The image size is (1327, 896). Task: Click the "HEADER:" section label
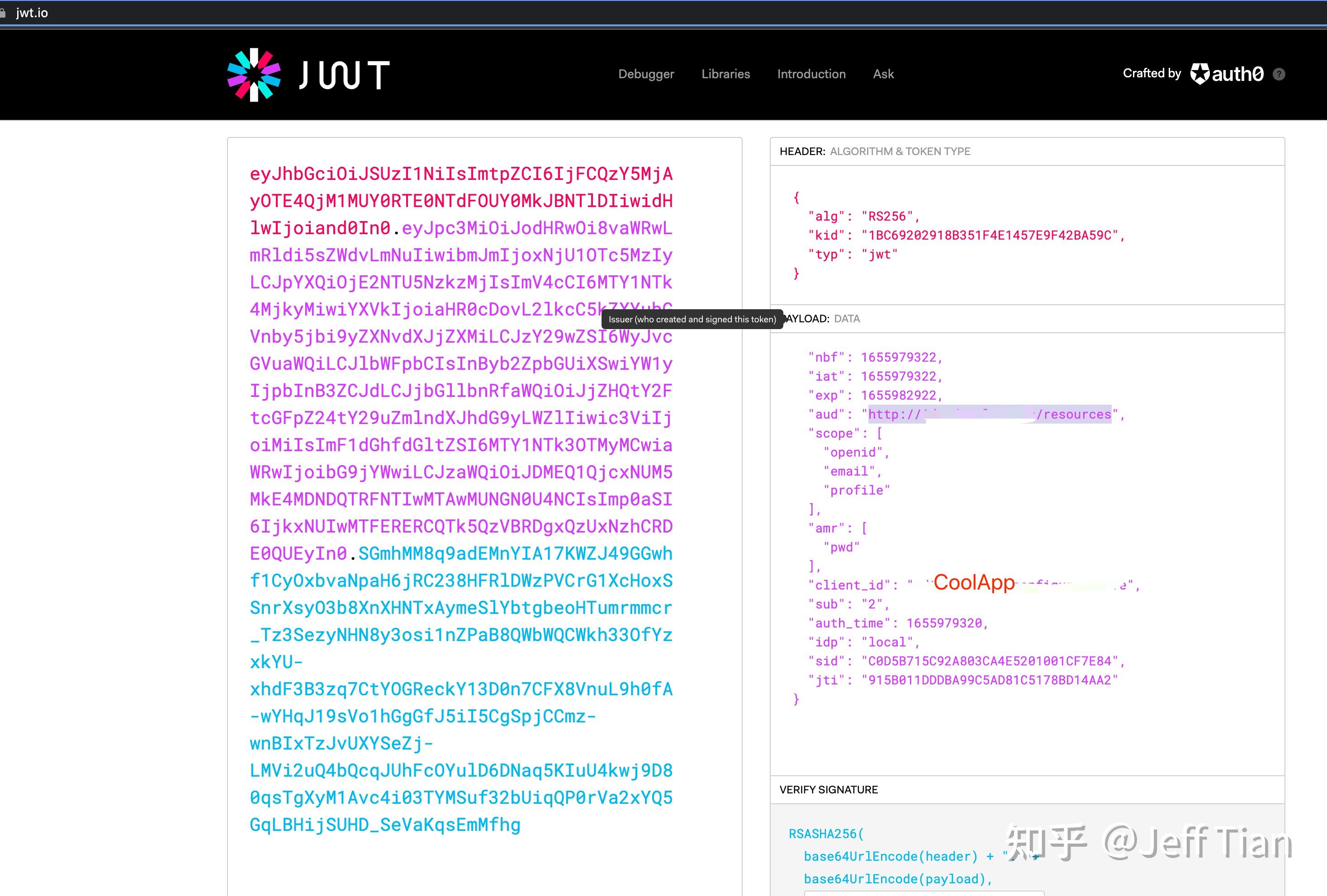(802, 151)
